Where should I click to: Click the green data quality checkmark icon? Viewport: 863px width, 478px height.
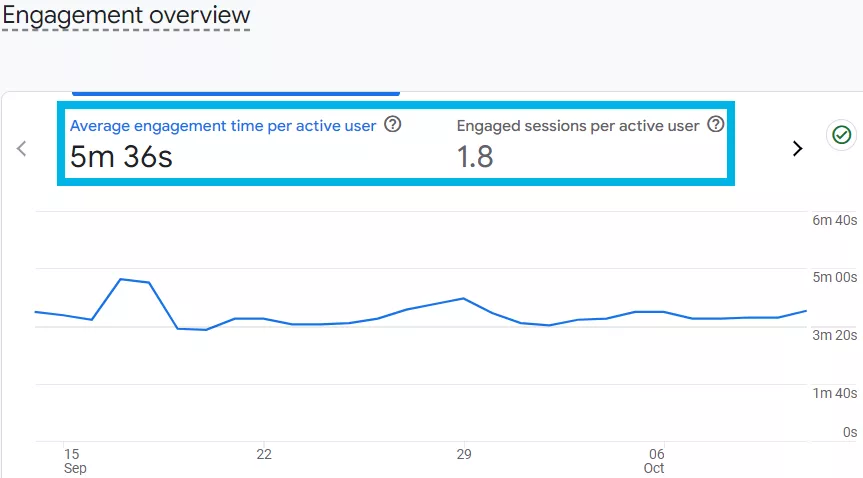[841, 135]
